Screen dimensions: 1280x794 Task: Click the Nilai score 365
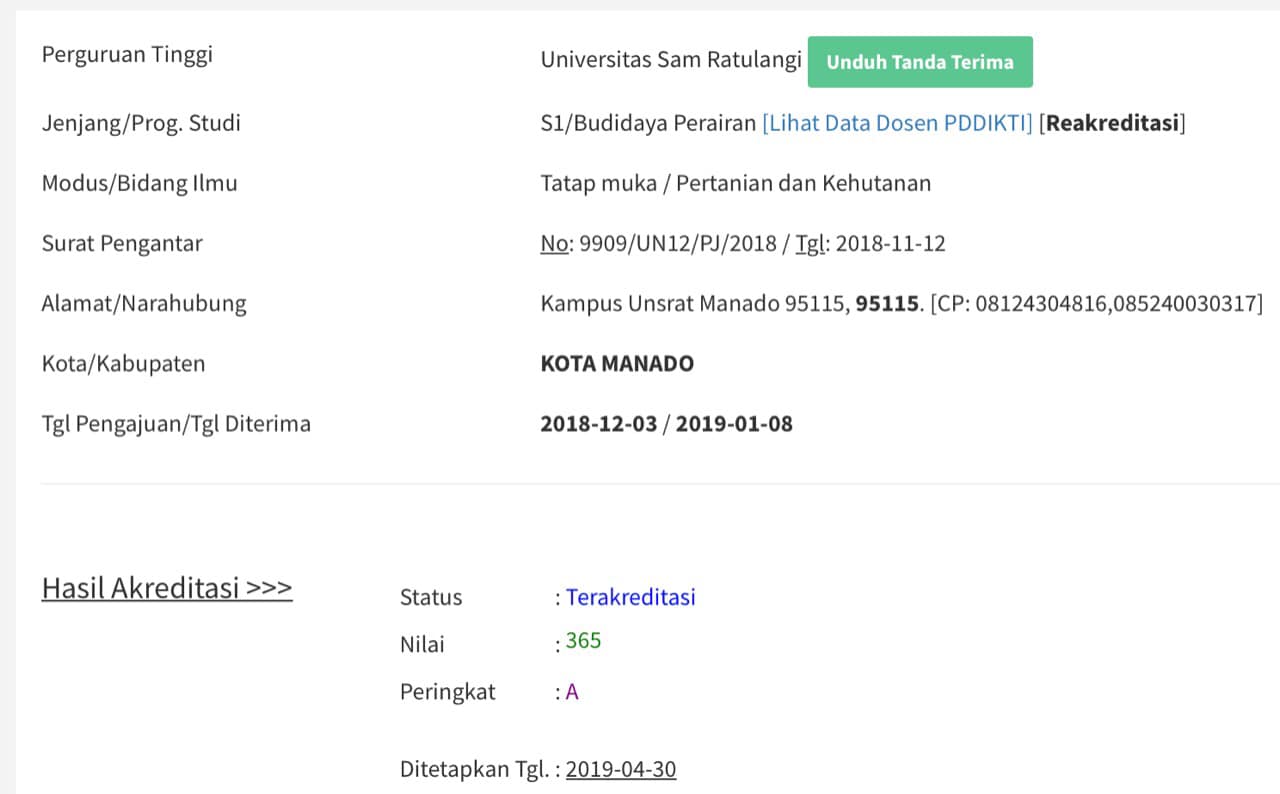[584, 641]
